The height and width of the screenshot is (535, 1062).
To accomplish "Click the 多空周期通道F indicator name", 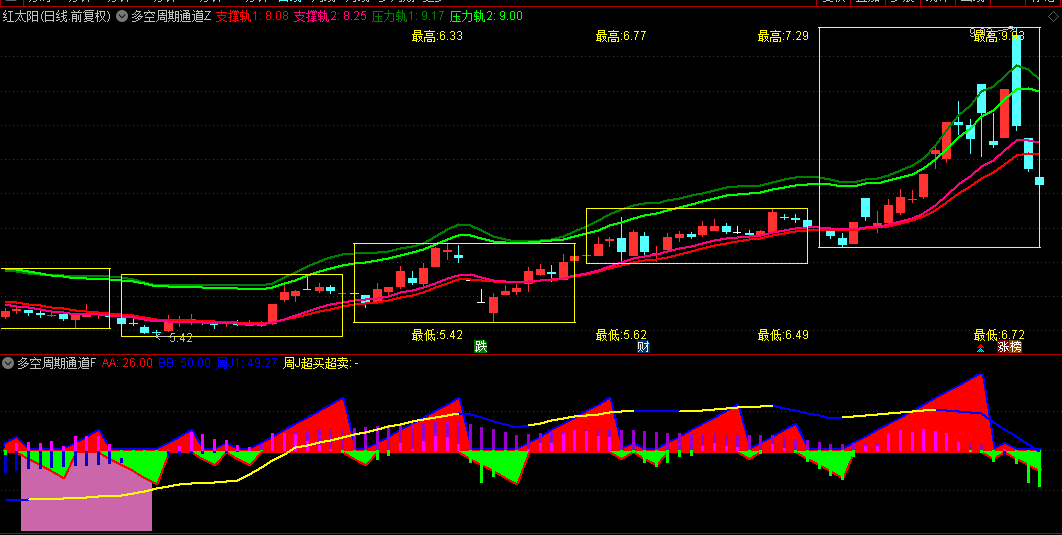I will [57, 363].
